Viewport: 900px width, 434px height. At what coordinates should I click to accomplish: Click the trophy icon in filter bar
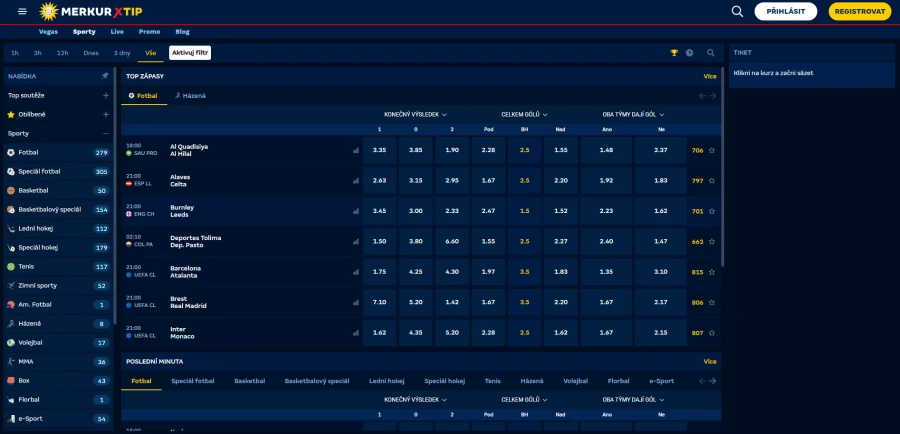[x=674, y=53]
